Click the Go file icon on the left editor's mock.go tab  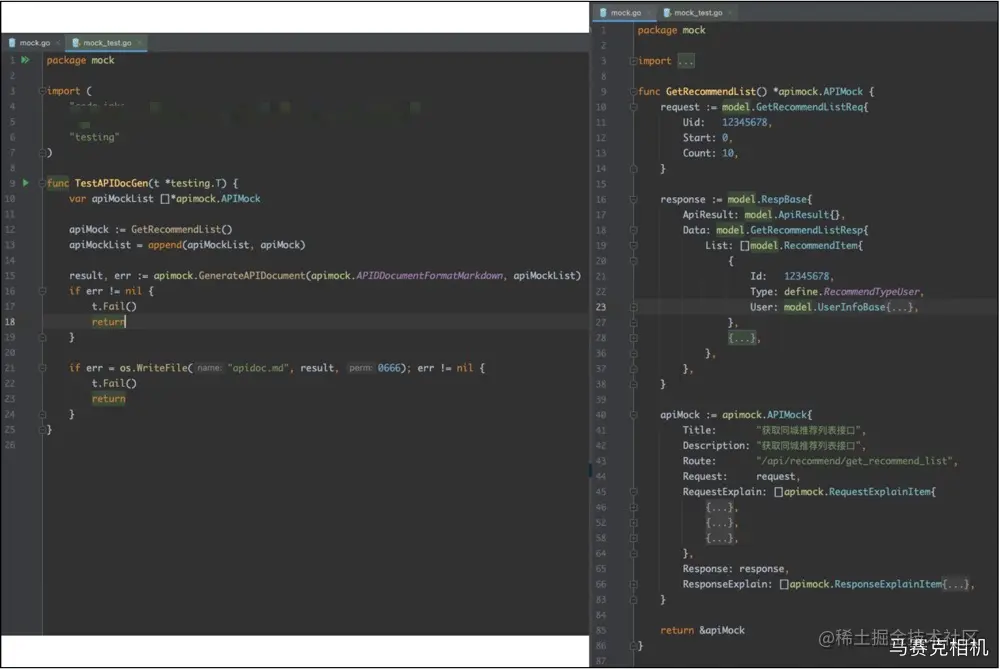[x=12, y=43]
